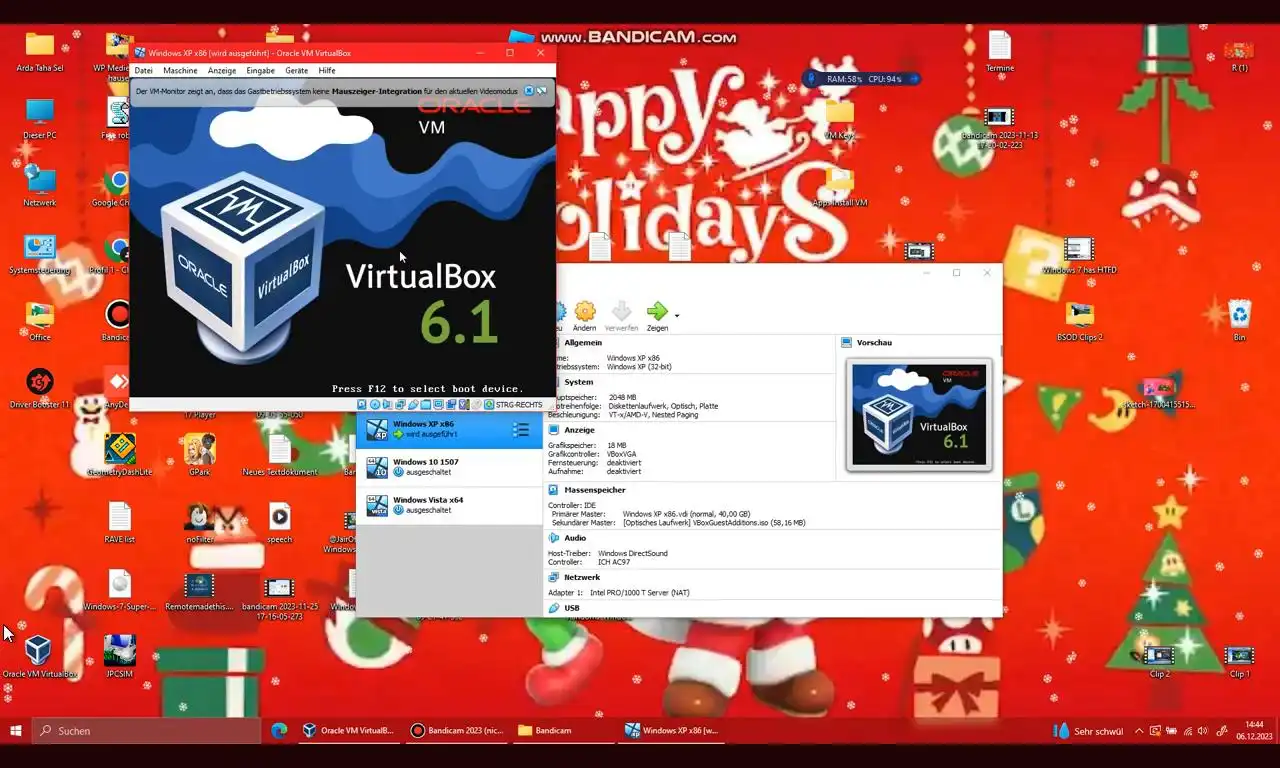Image resolution: width=1280 pixels, height=768 pixels.
Task: Click the Allgemein section header
Action: click(x=583, y=342)
